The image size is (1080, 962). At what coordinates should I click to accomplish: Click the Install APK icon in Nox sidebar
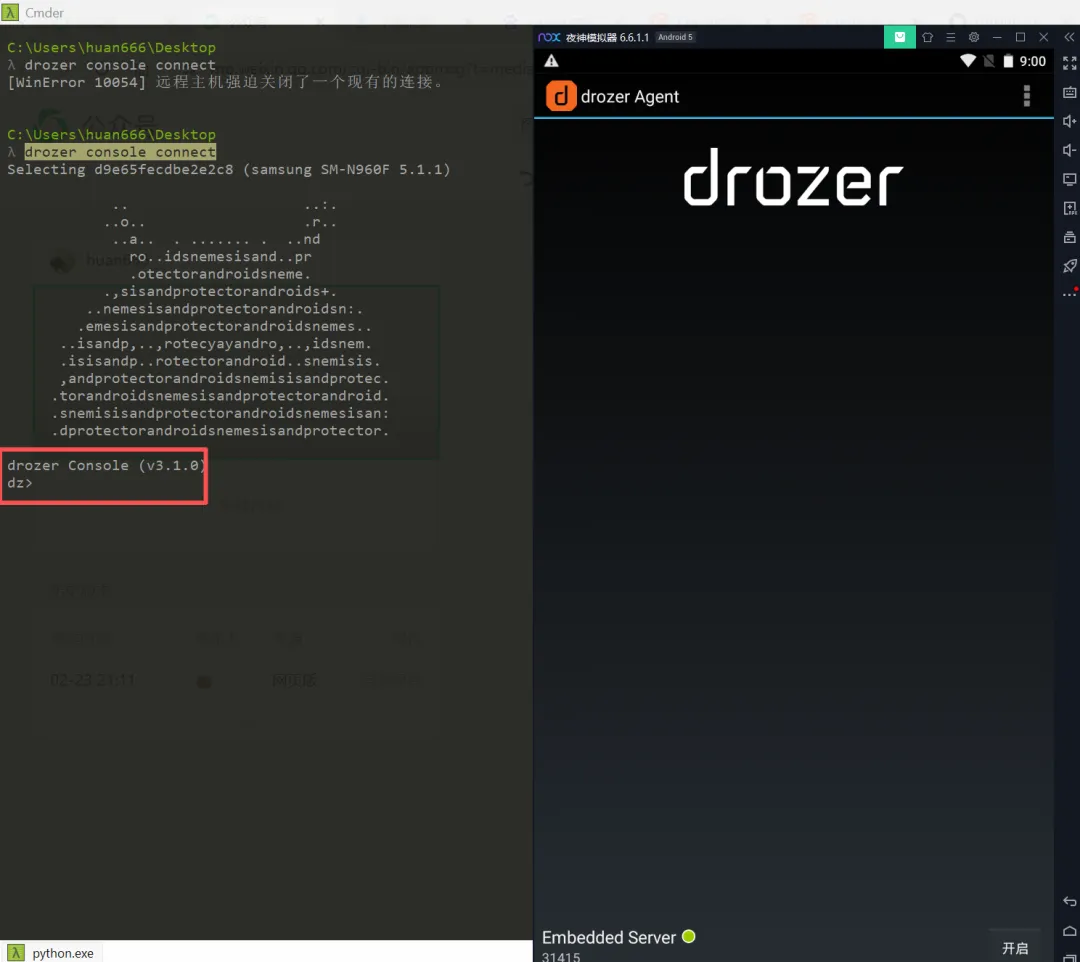(1069, 208)
